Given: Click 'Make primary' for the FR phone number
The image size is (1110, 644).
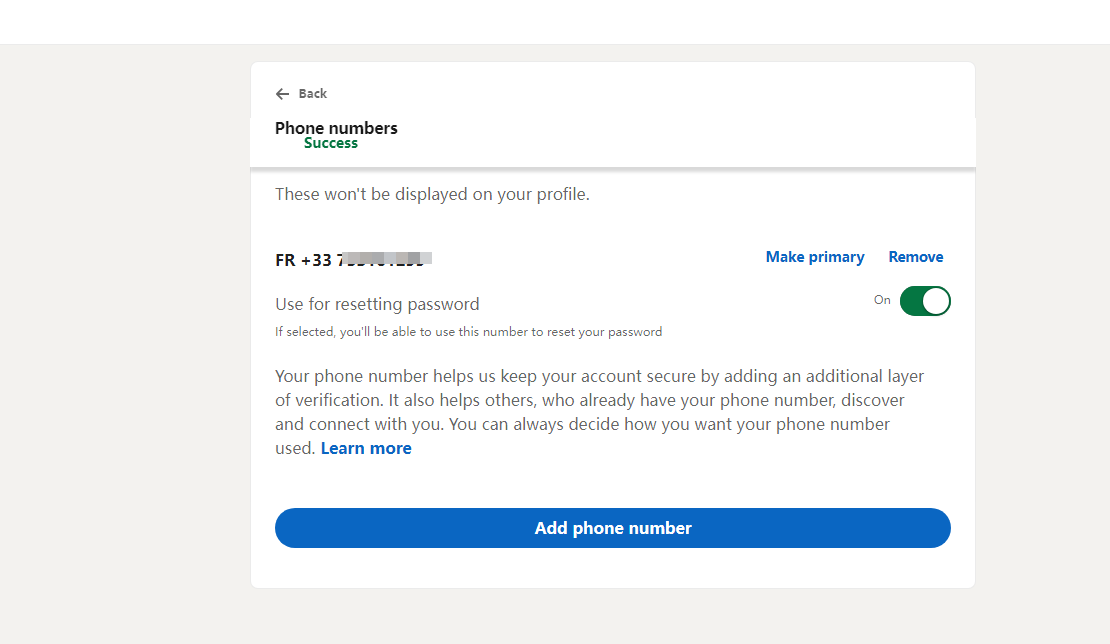Looking at the screenshot, I should (x=814, y=257).
